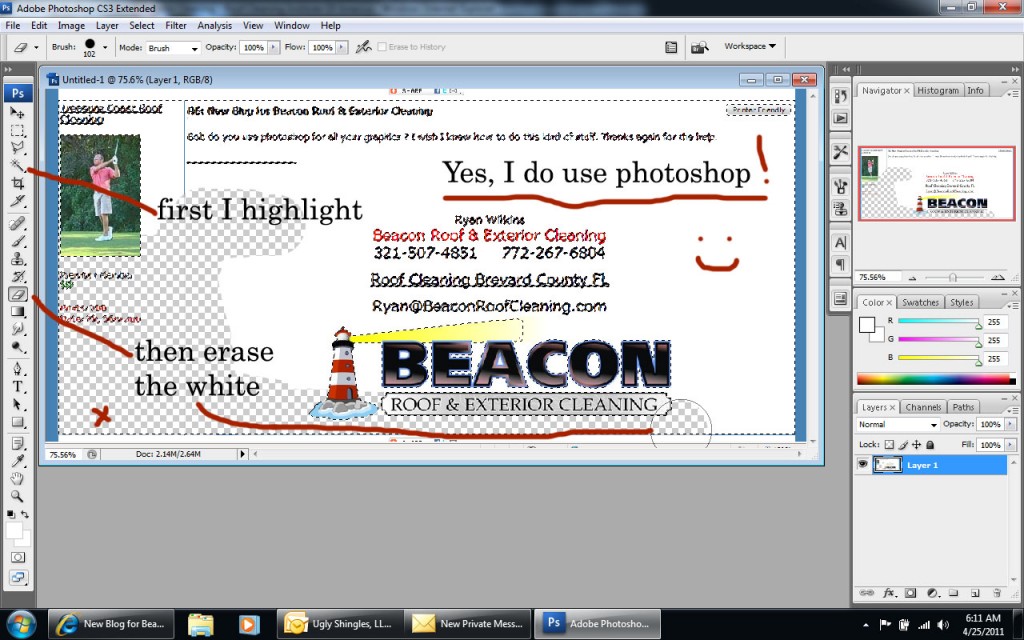Select the Move tool

click(x=18, y=113)
